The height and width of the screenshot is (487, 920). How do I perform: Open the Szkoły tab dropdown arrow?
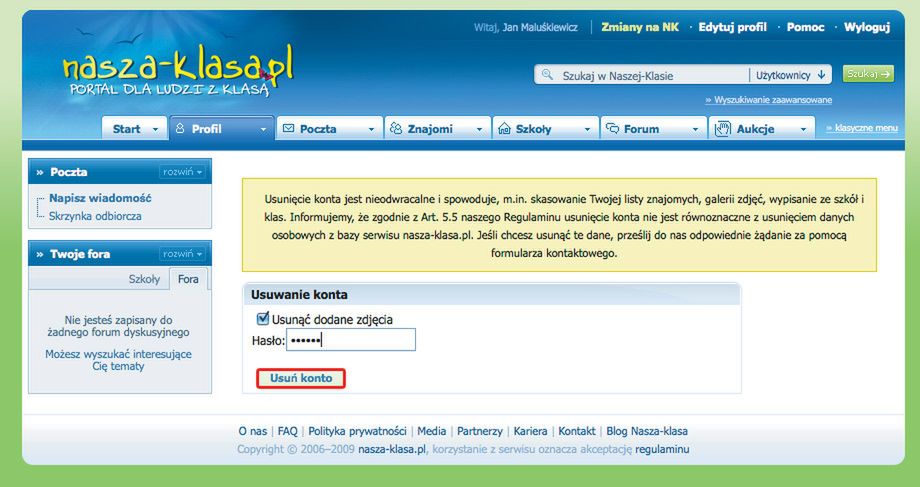pyautogui.click(x=587, y=130)
